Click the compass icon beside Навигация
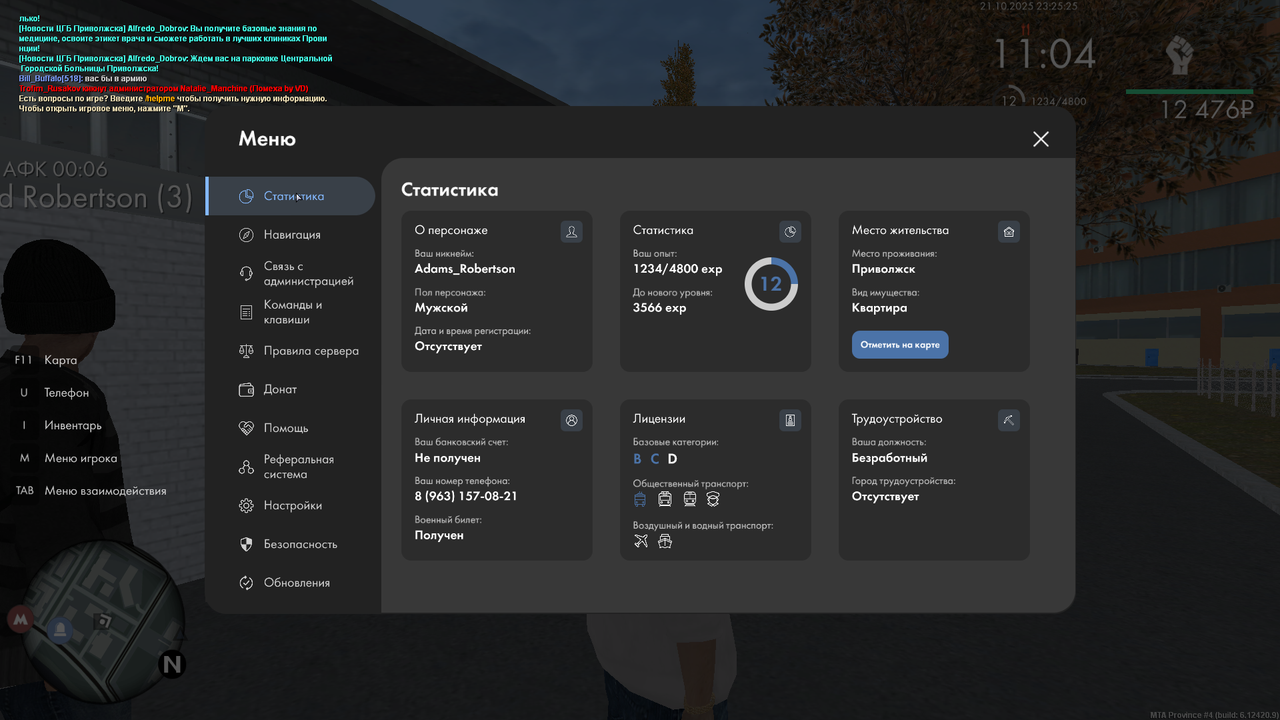Image resolution: width=1280 pixels, height=720 pixels. [246, 235]
